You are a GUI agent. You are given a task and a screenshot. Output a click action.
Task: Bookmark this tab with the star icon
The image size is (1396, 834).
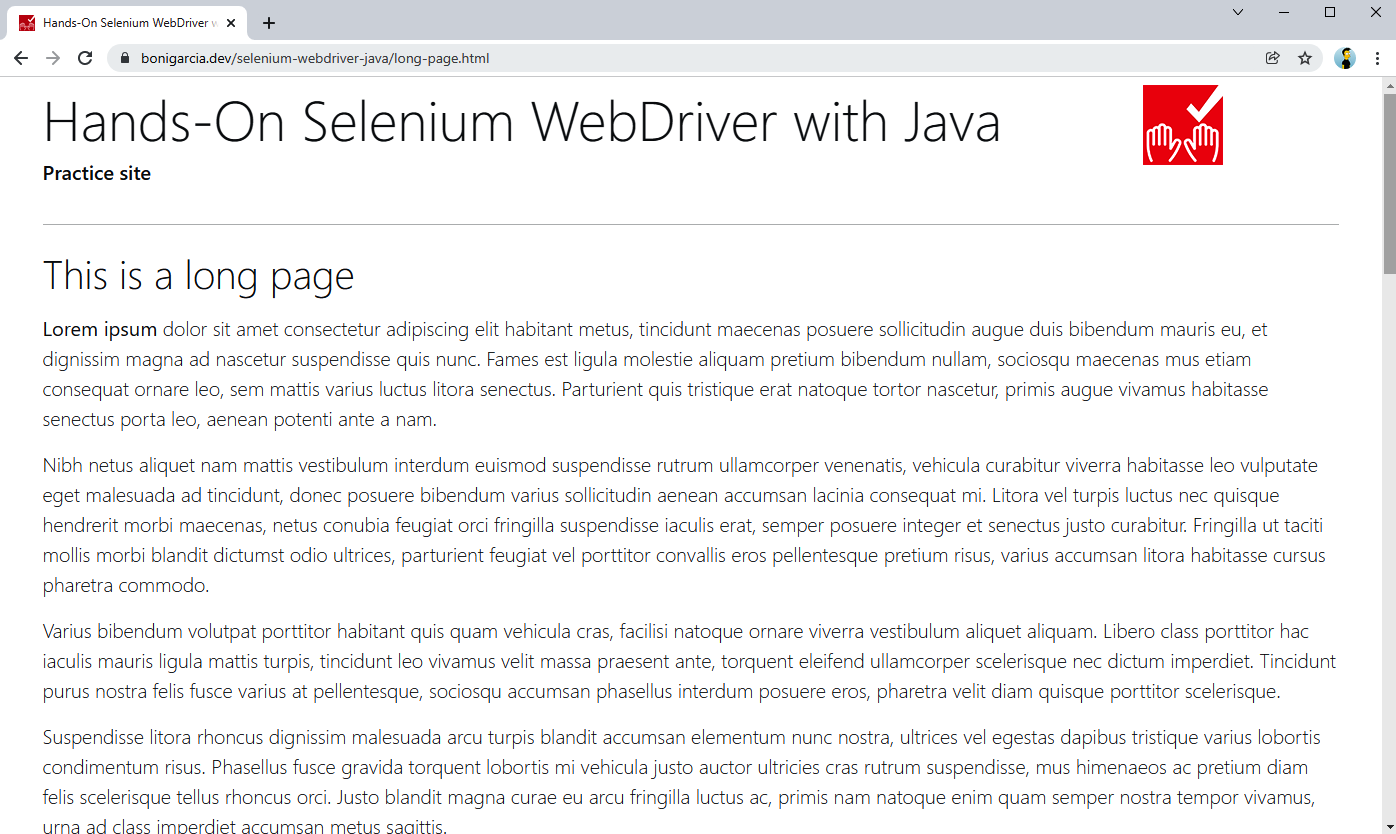click(1305, 58)
